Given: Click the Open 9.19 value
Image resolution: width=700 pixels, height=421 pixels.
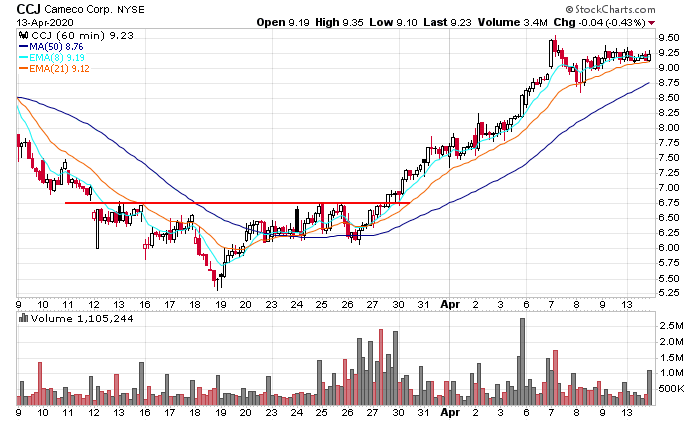Looking at the screenshot, I should [283, 22].
